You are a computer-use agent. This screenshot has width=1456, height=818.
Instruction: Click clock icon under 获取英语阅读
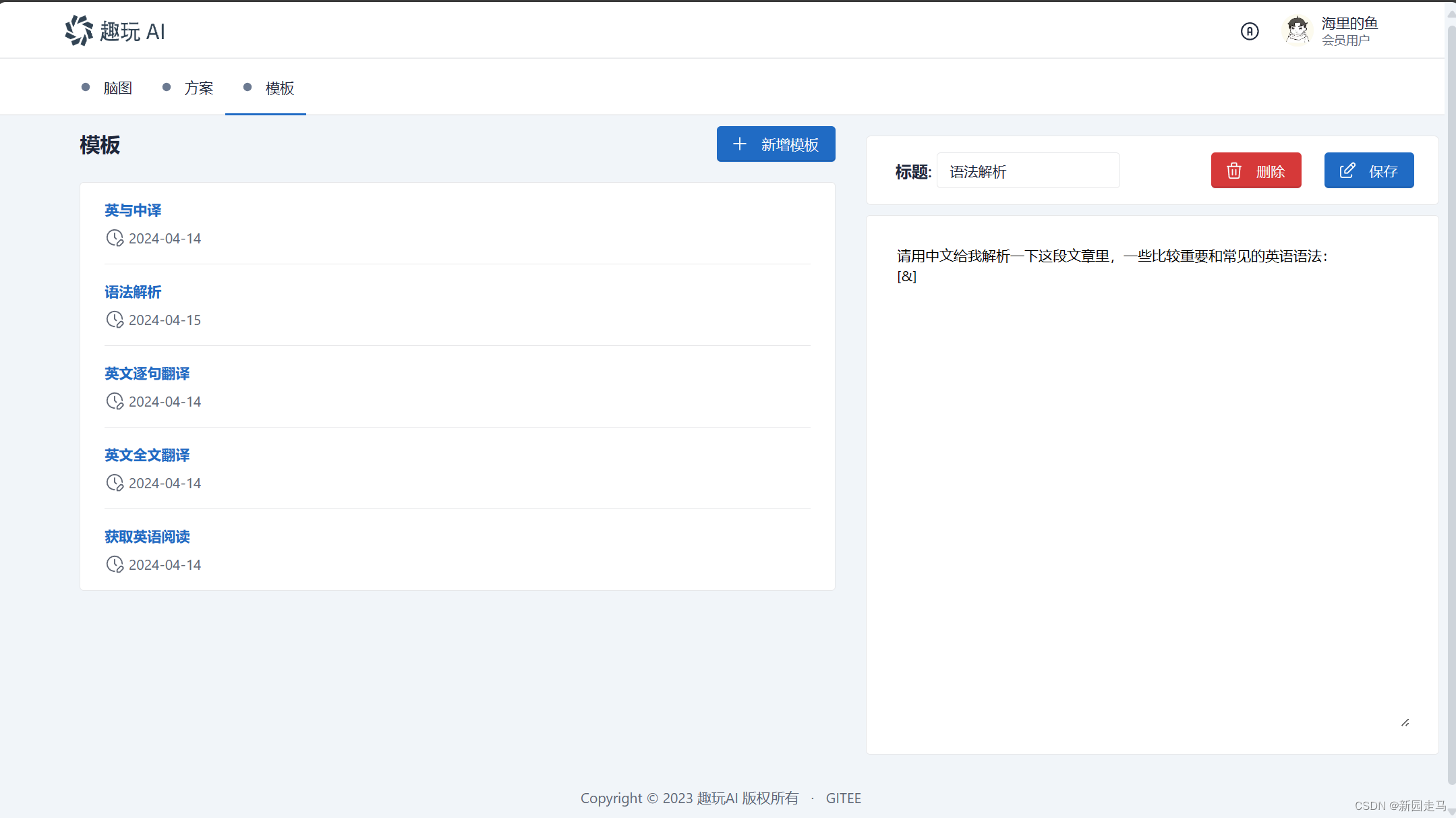pos(115,564)
